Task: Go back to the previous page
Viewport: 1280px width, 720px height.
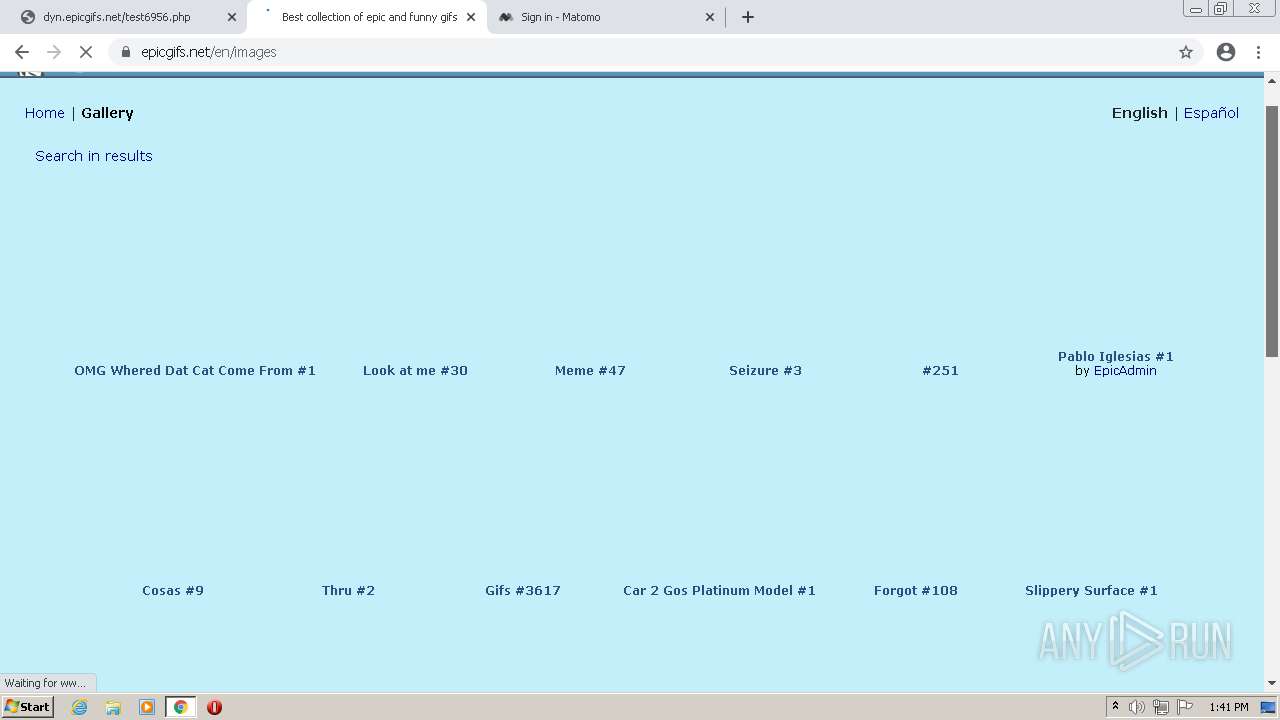Action: [22, 52]
